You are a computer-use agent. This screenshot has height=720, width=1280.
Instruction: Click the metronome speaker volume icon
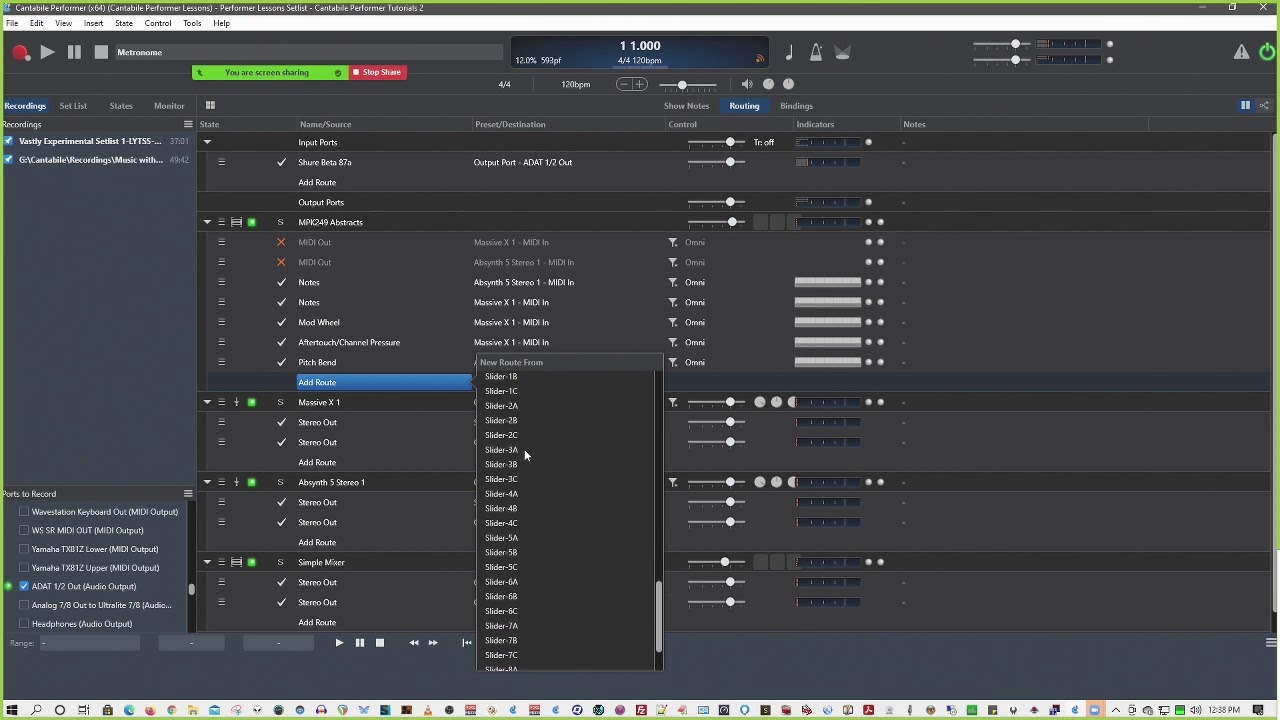pyautogui.click(x=747, y=84)
